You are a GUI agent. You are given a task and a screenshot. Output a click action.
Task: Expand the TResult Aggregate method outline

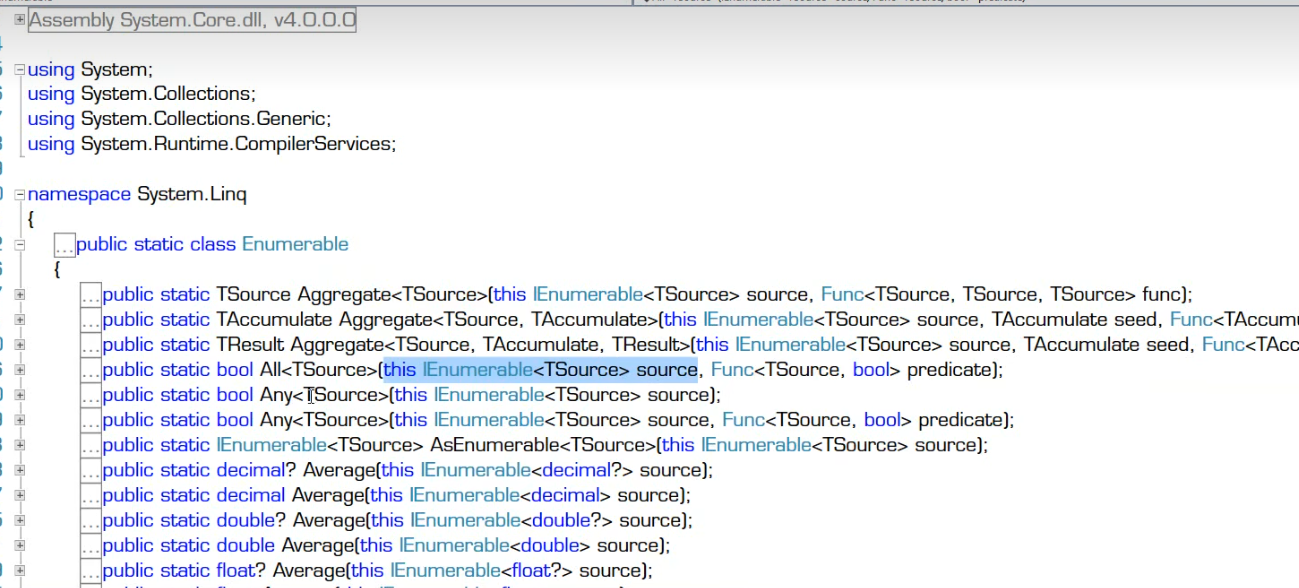point(20,345)
